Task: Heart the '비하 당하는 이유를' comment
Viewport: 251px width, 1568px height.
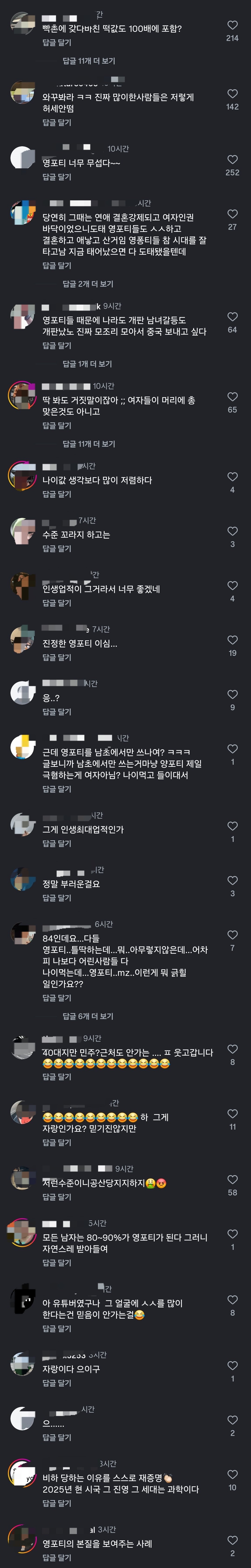Action: pos(232,1474)
